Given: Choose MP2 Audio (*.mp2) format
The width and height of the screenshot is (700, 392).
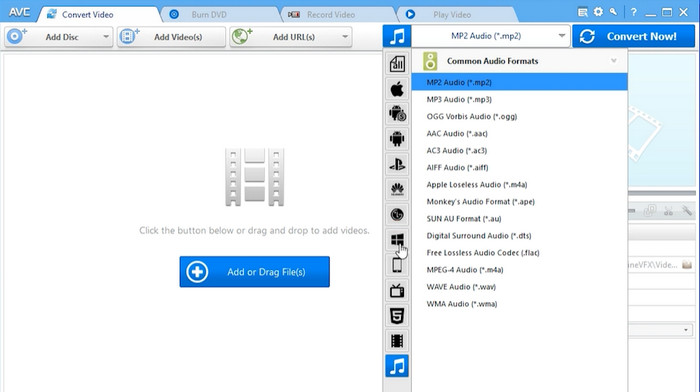Looking at the screenshot, I should click(x=519, y=82).
